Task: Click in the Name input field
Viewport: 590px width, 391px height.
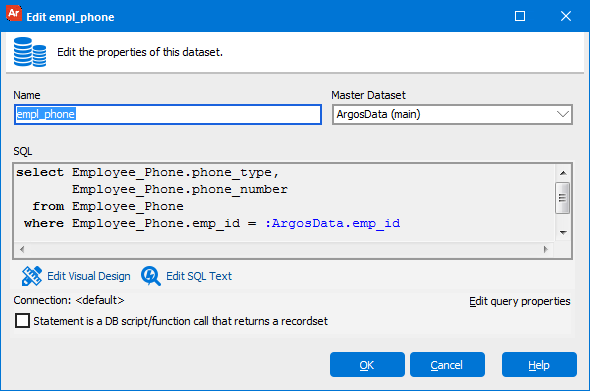Action: point(168,114)
